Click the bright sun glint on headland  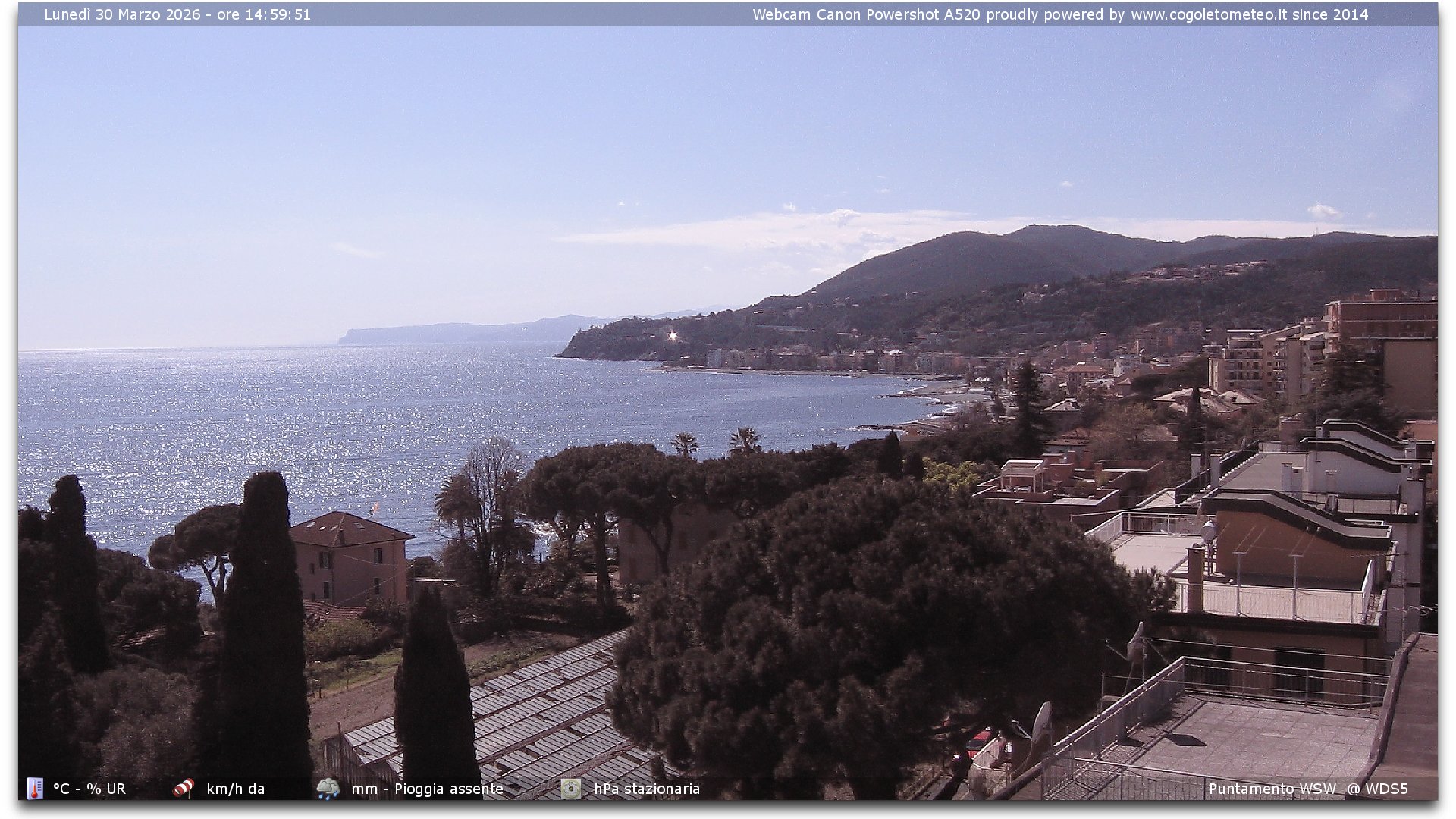click(672, 335)
